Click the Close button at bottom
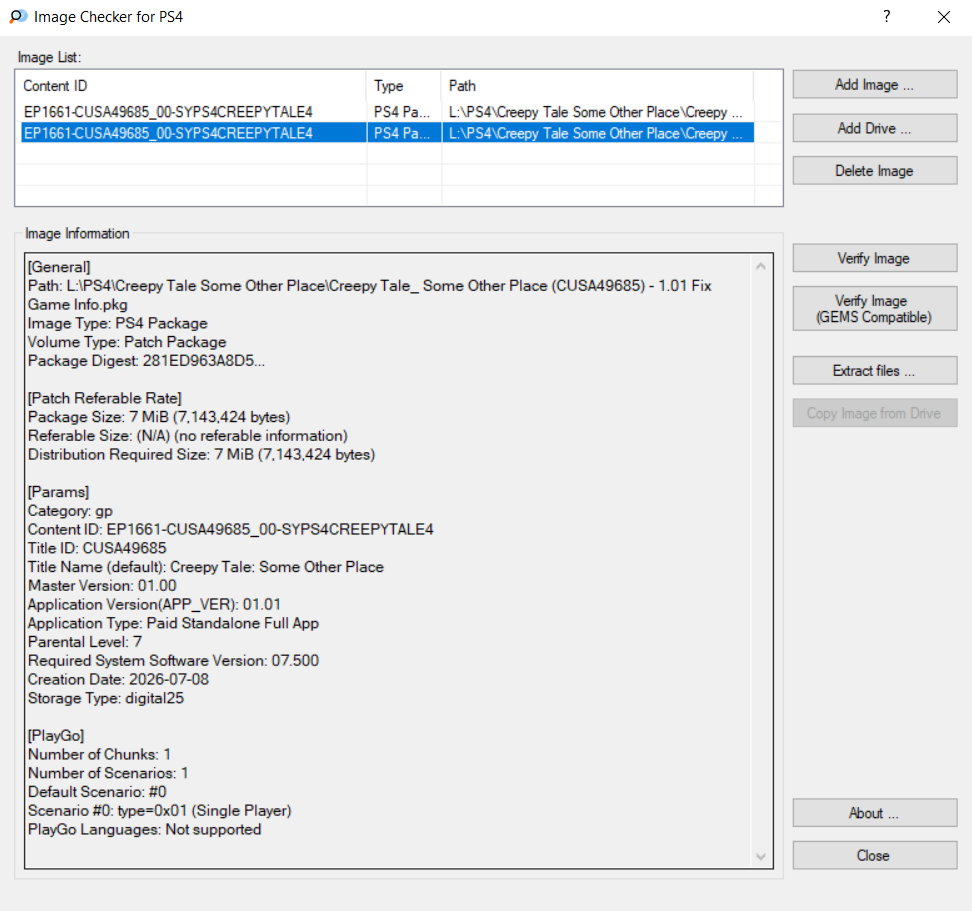This screenshot has height=911, width=972. click(874, 855)
